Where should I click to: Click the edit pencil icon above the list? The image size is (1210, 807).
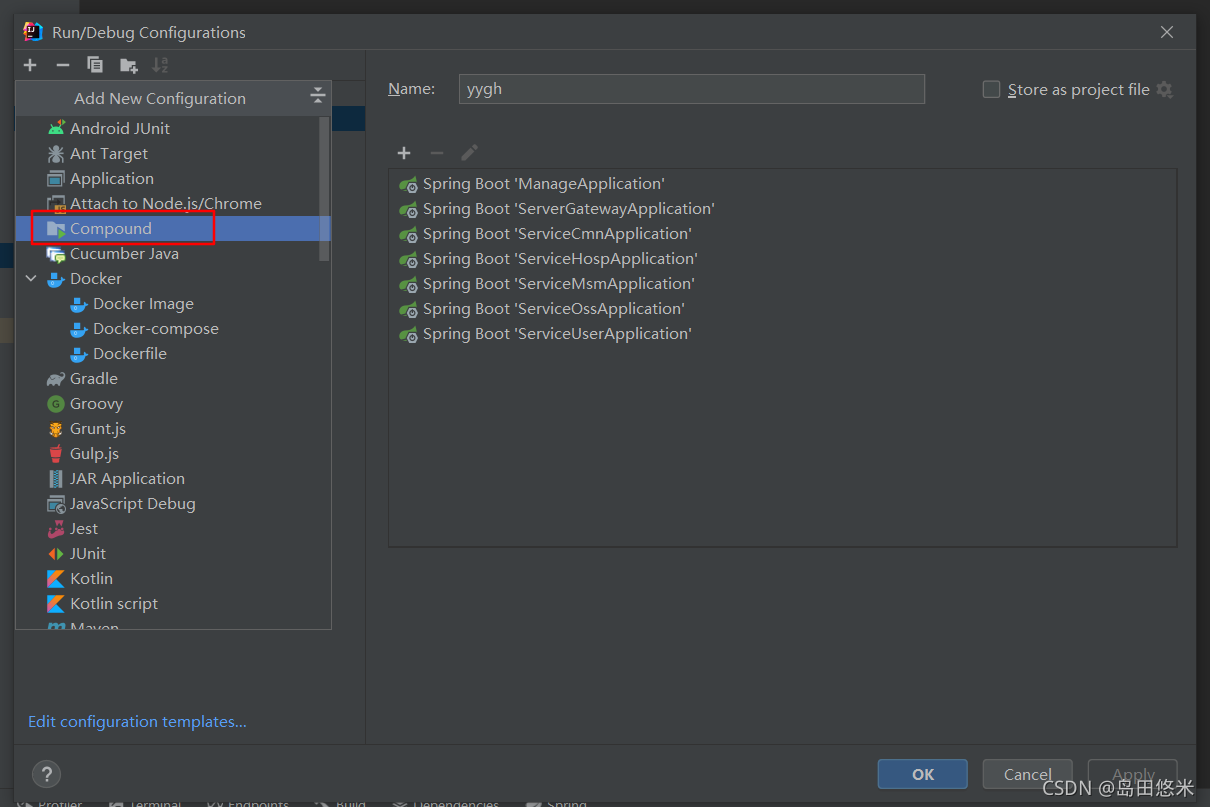[469, 152]
